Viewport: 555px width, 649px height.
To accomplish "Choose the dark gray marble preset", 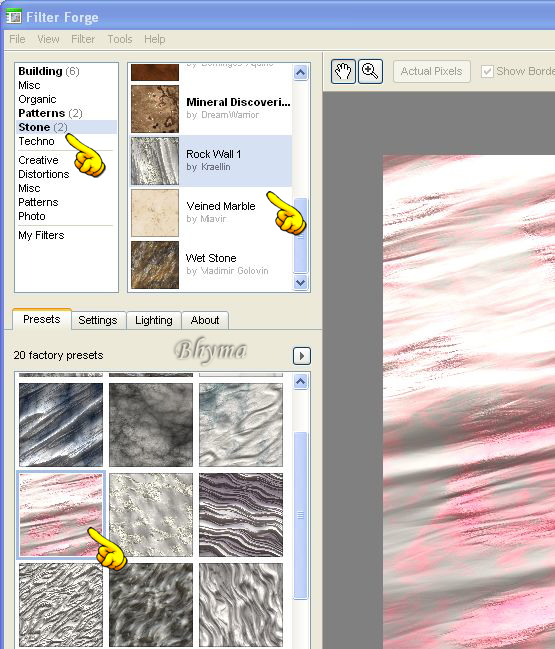I will tap(151, 425).
